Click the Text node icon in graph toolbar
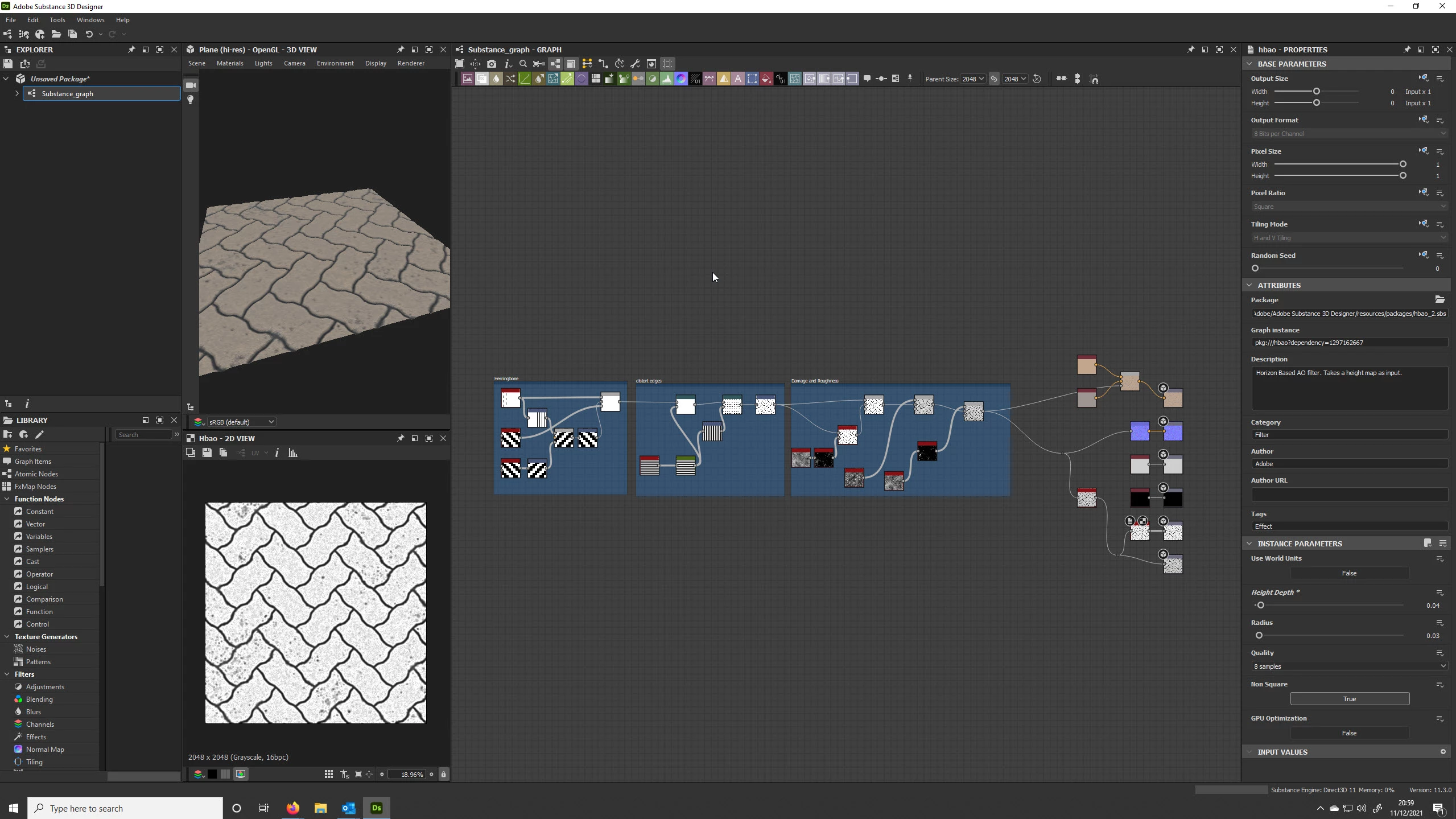 tap(737, 79)
